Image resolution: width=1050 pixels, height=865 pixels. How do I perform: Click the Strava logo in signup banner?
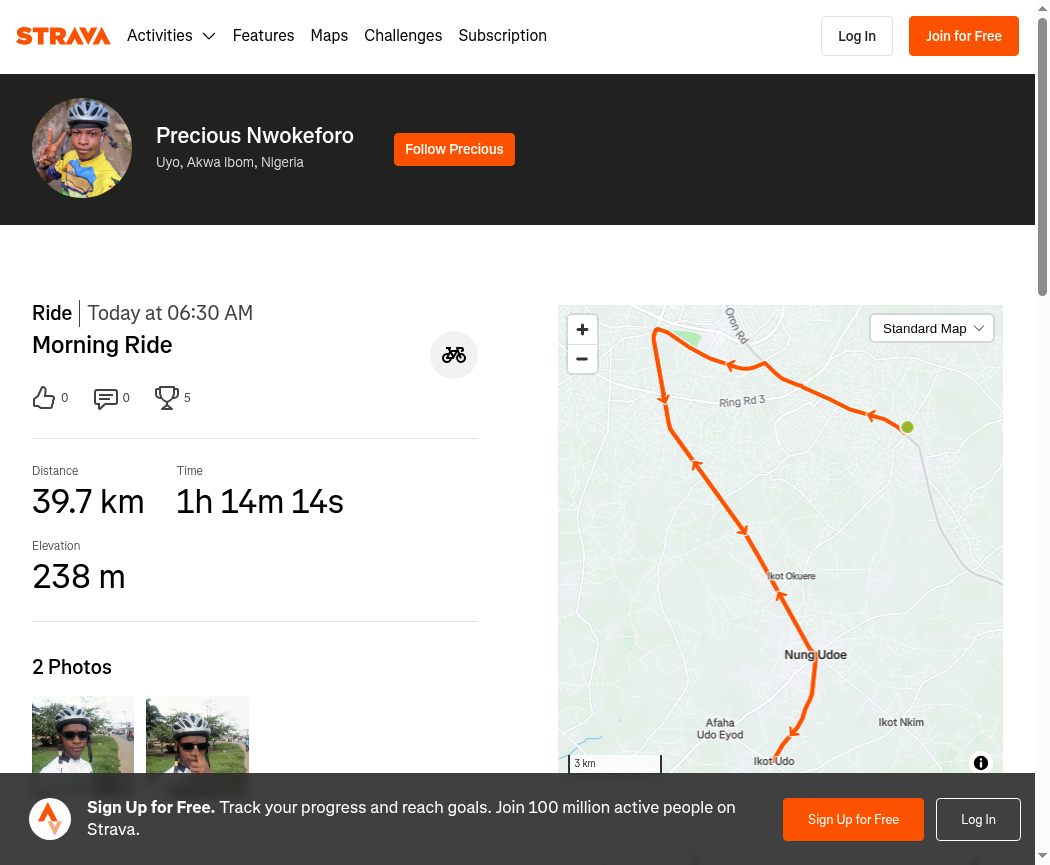(50, 819)
